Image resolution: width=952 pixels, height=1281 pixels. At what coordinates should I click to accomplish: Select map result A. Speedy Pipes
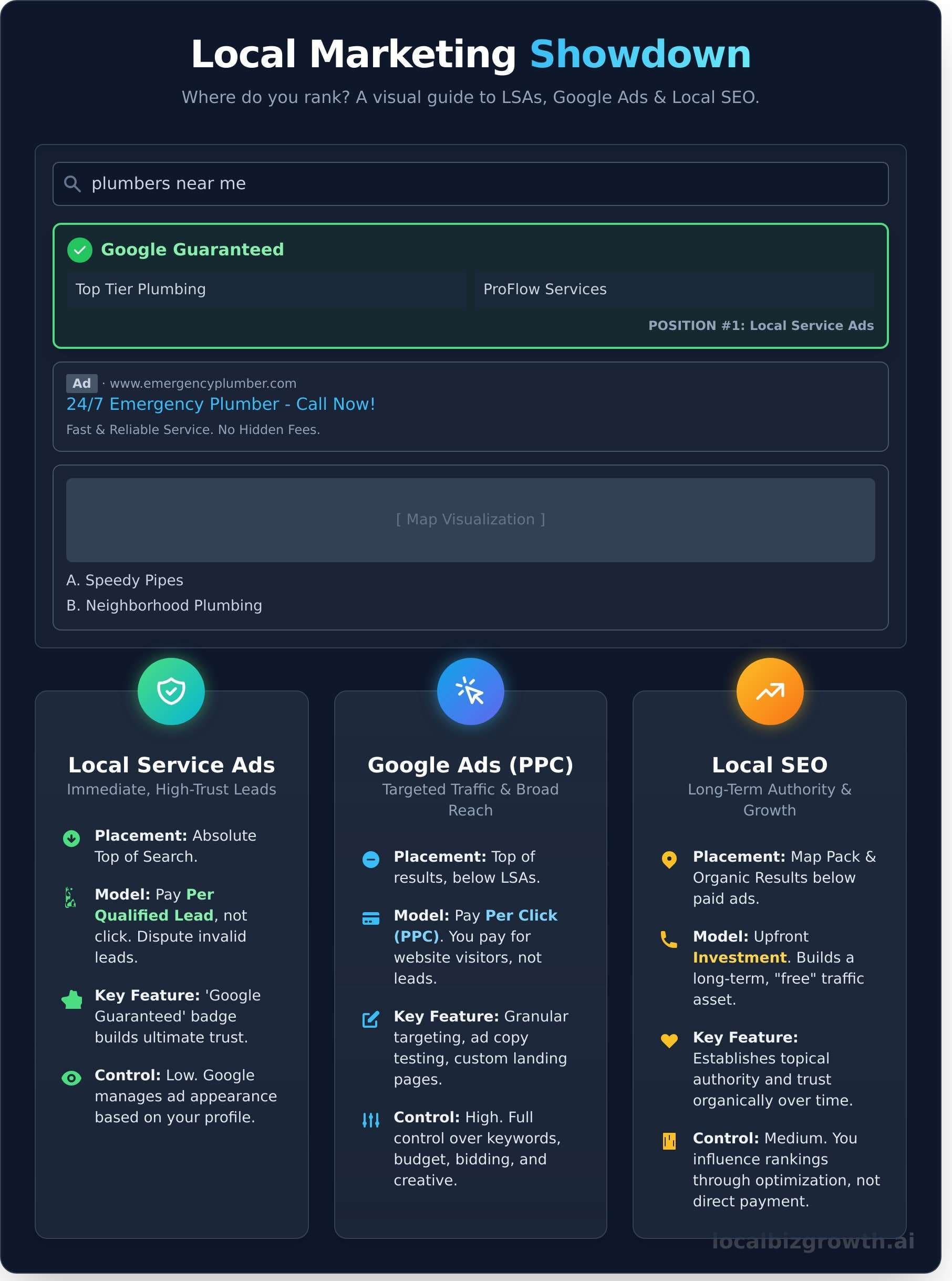point(125,580)
